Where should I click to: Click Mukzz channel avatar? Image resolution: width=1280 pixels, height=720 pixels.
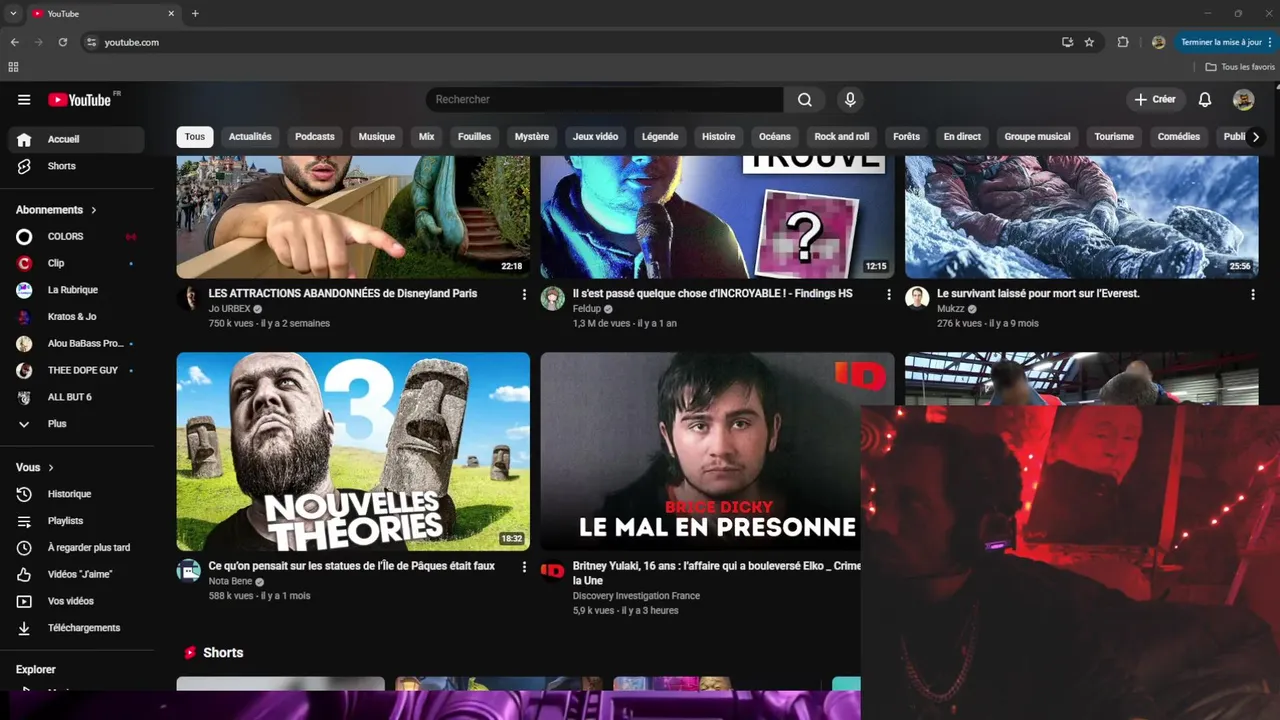[917, 299]
